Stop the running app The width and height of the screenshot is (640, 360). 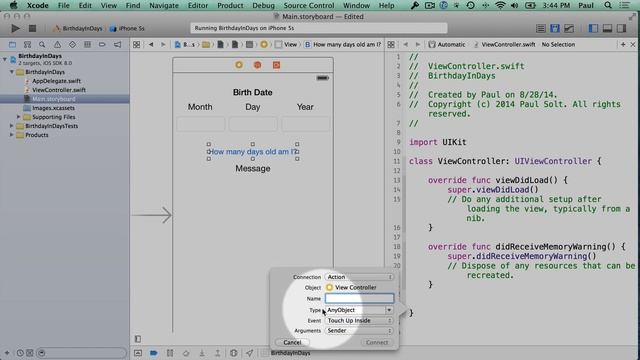coord(32,29)
